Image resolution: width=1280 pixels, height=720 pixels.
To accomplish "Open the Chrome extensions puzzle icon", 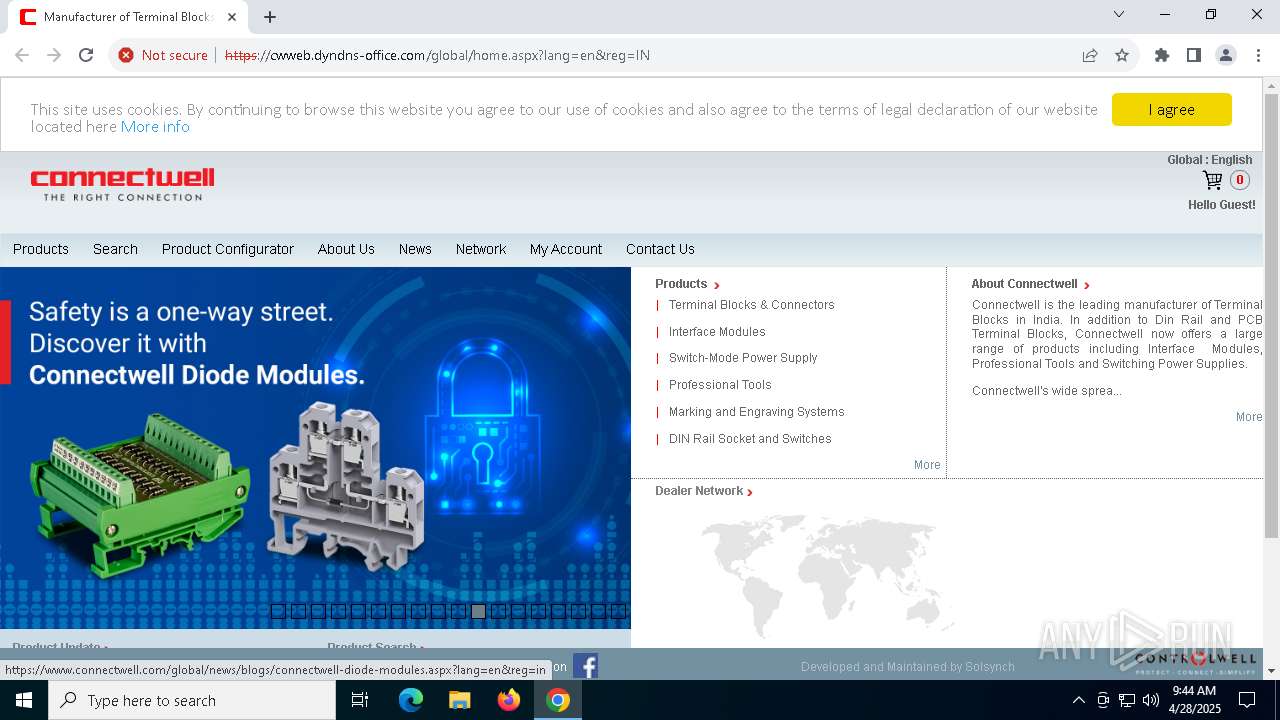I will pos(1161,55).
